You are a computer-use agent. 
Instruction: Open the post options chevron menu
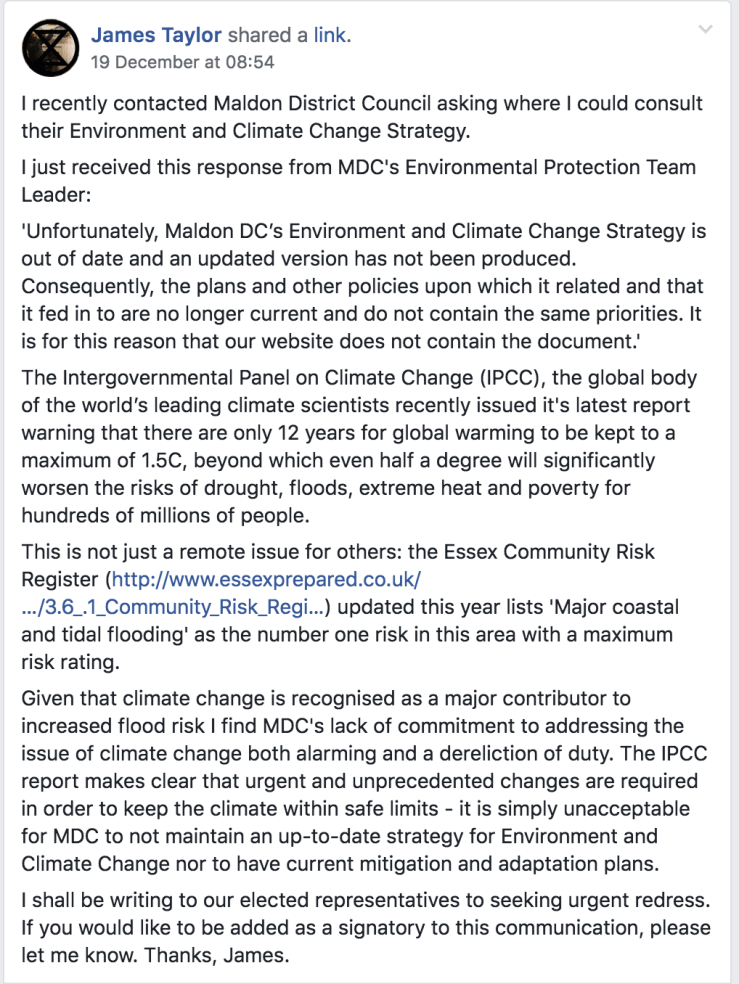(x=706, y=31)
